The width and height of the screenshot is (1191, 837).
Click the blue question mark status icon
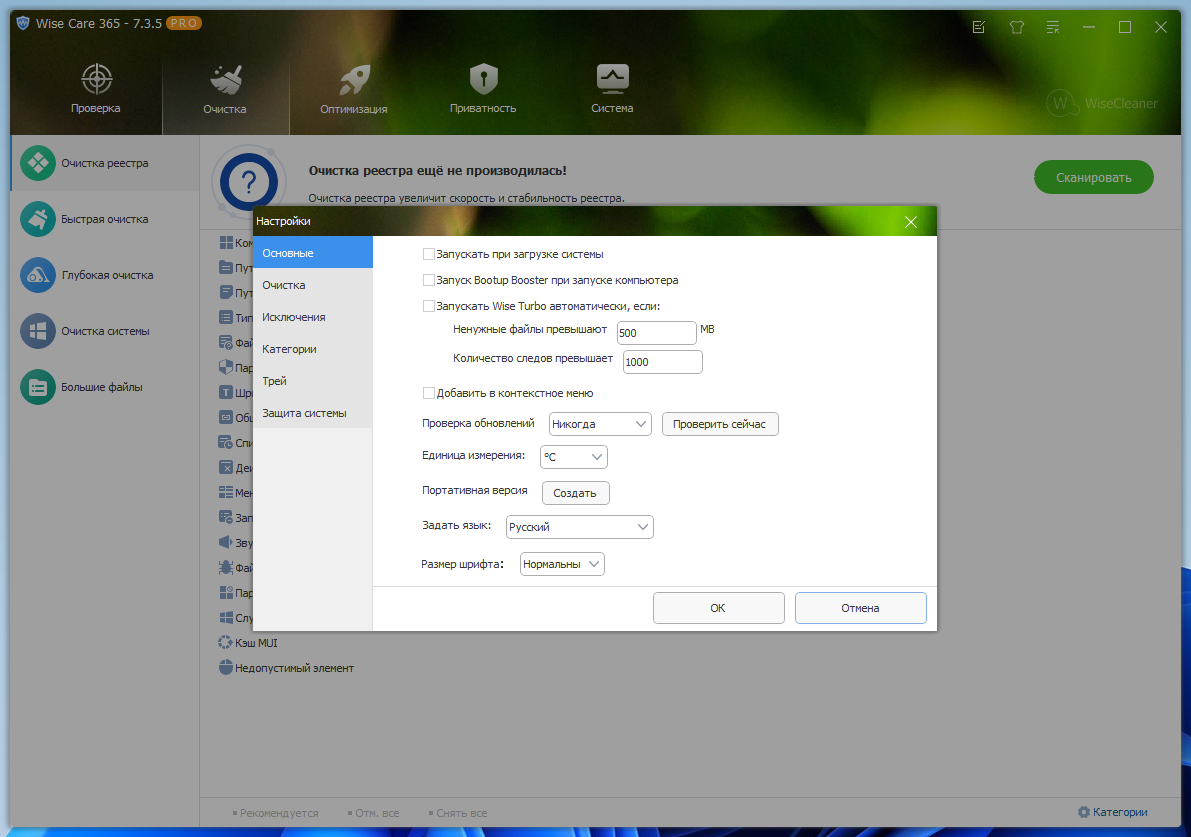point(248,182)
